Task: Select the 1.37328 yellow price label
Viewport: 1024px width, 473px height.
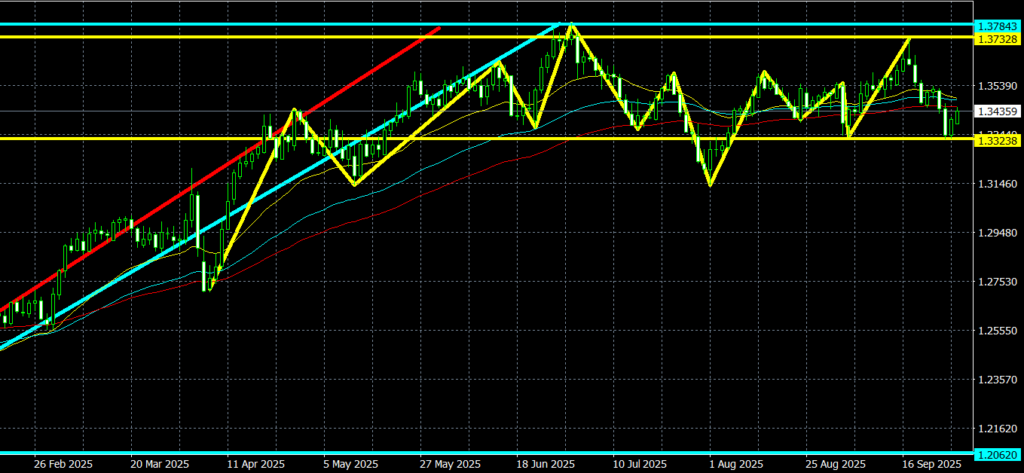Action: (x=997, y=37)
